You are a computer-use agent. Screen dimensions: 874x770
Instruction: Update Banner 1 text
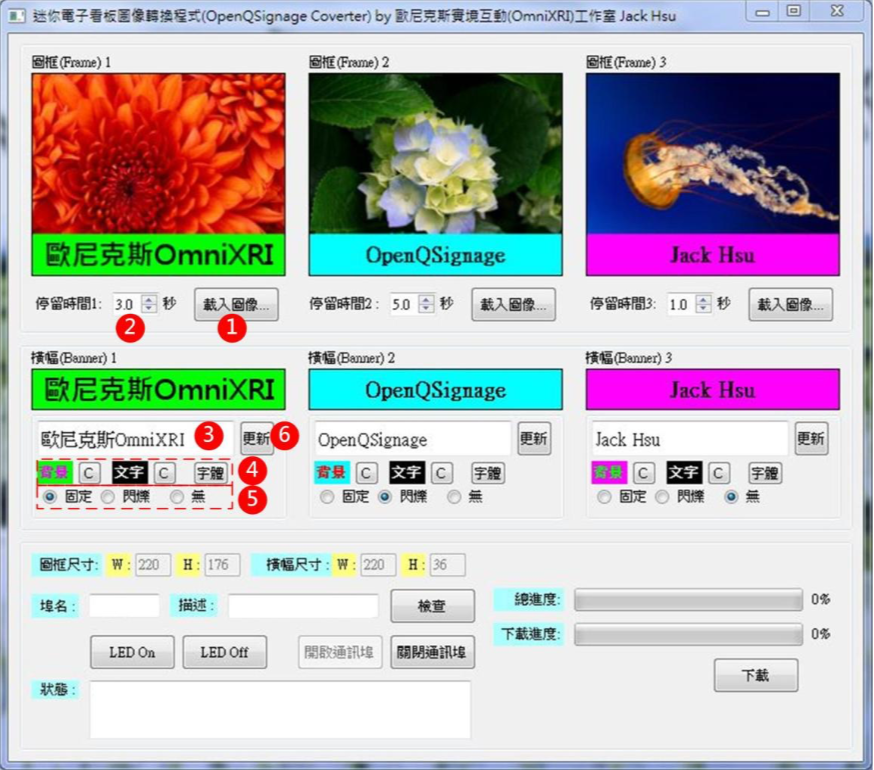[256, 439]
